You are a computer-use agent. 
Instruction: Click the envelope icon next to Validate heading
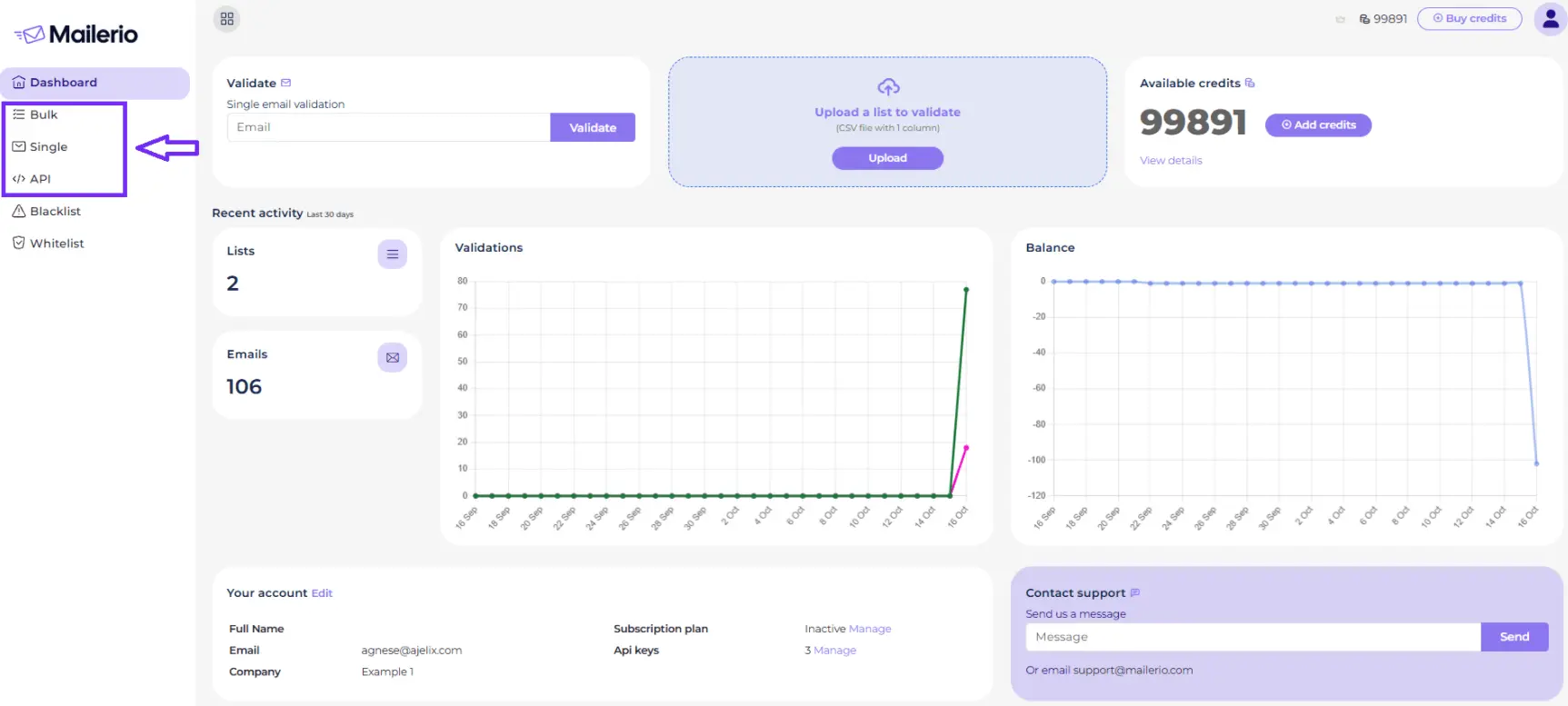click(x=286, y=83)
